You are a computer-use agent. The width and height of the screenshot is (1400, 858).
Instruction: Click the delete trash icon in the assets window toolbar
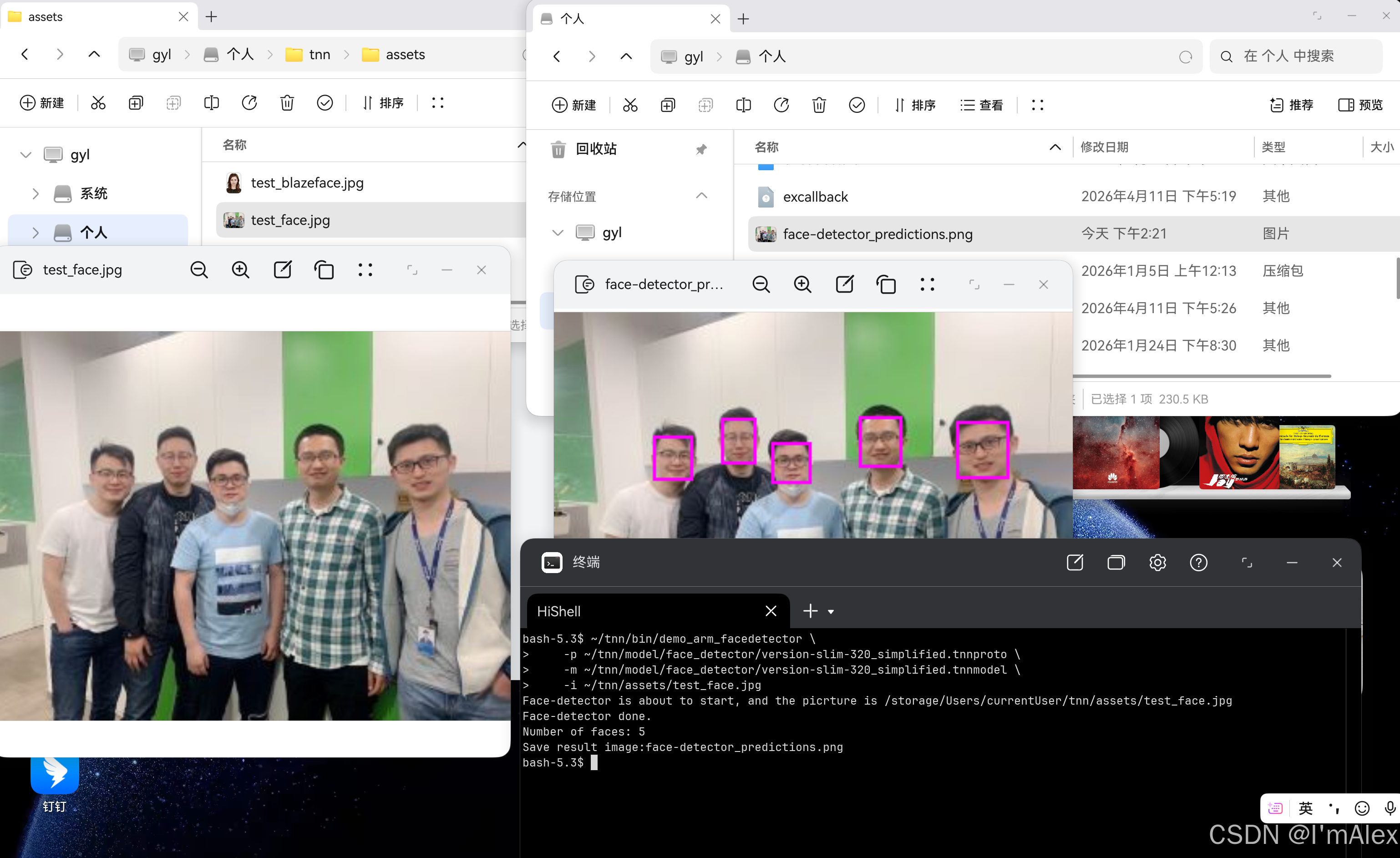point(287,103)
